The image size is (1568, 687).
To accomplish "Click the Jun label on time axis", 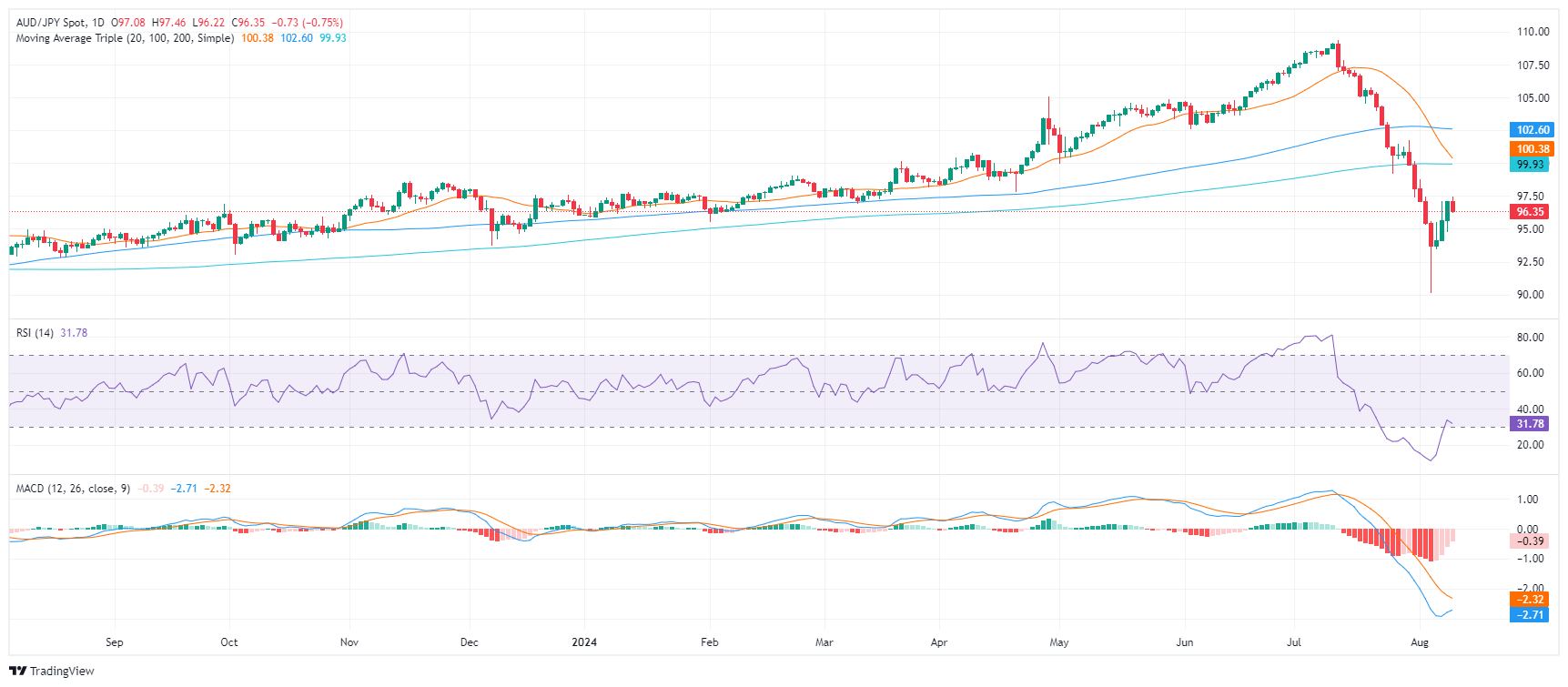I will [x=1185, y=642].
